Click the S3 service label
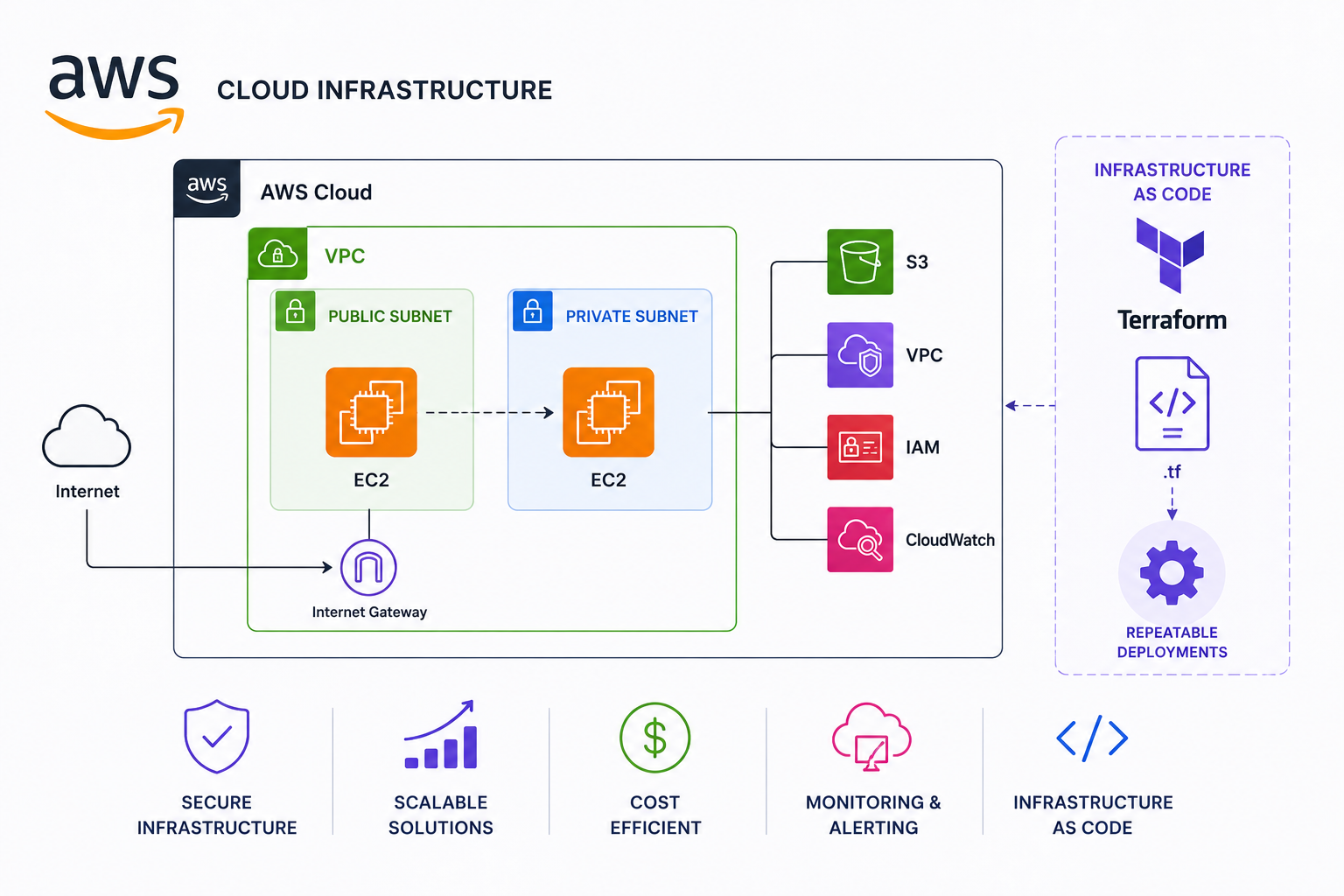1344x896 pixels. click(x=917, y=262)
